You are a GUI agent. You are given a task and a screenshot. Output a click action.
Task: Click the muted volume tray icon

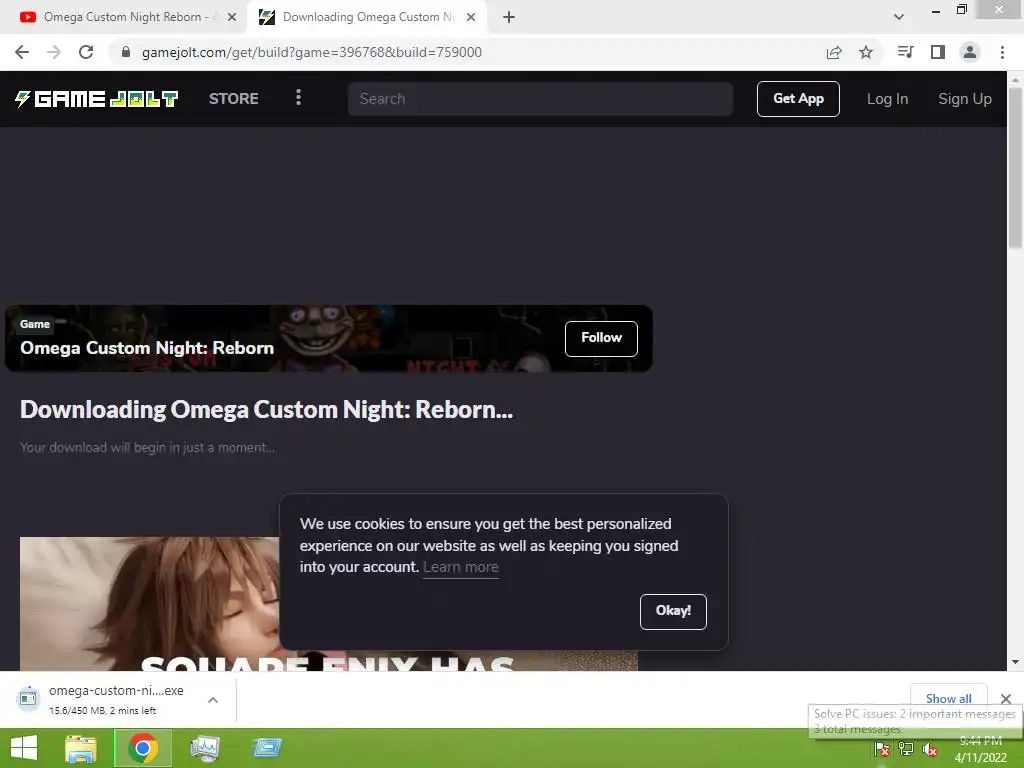[x=930, y=749]
